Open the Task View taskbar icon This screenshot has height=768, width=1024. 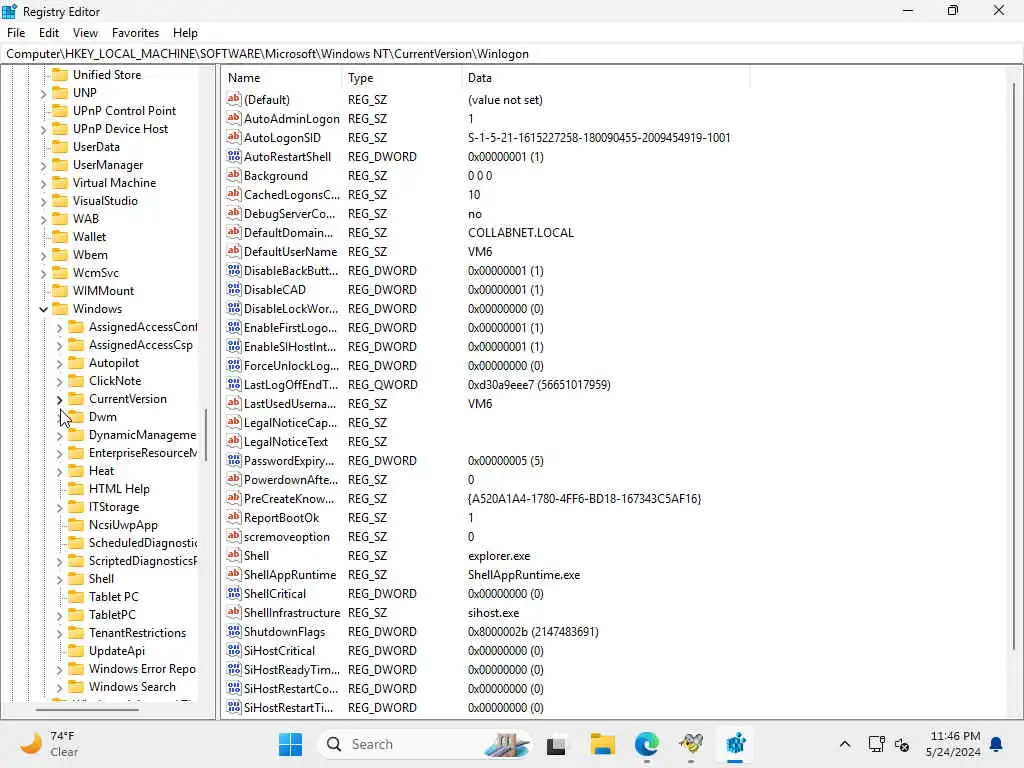[x=556, y=744]
